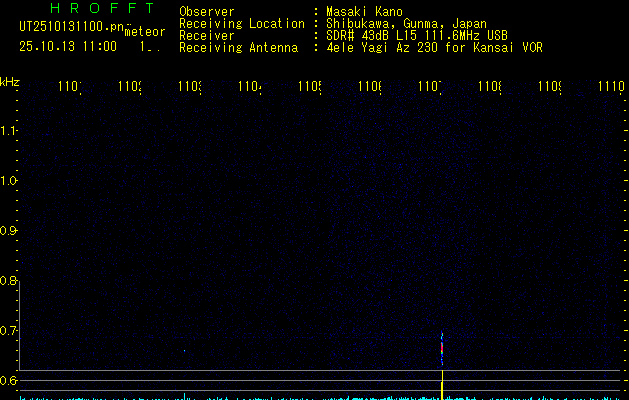Click the kHz axis unit label

click(10, 81)
